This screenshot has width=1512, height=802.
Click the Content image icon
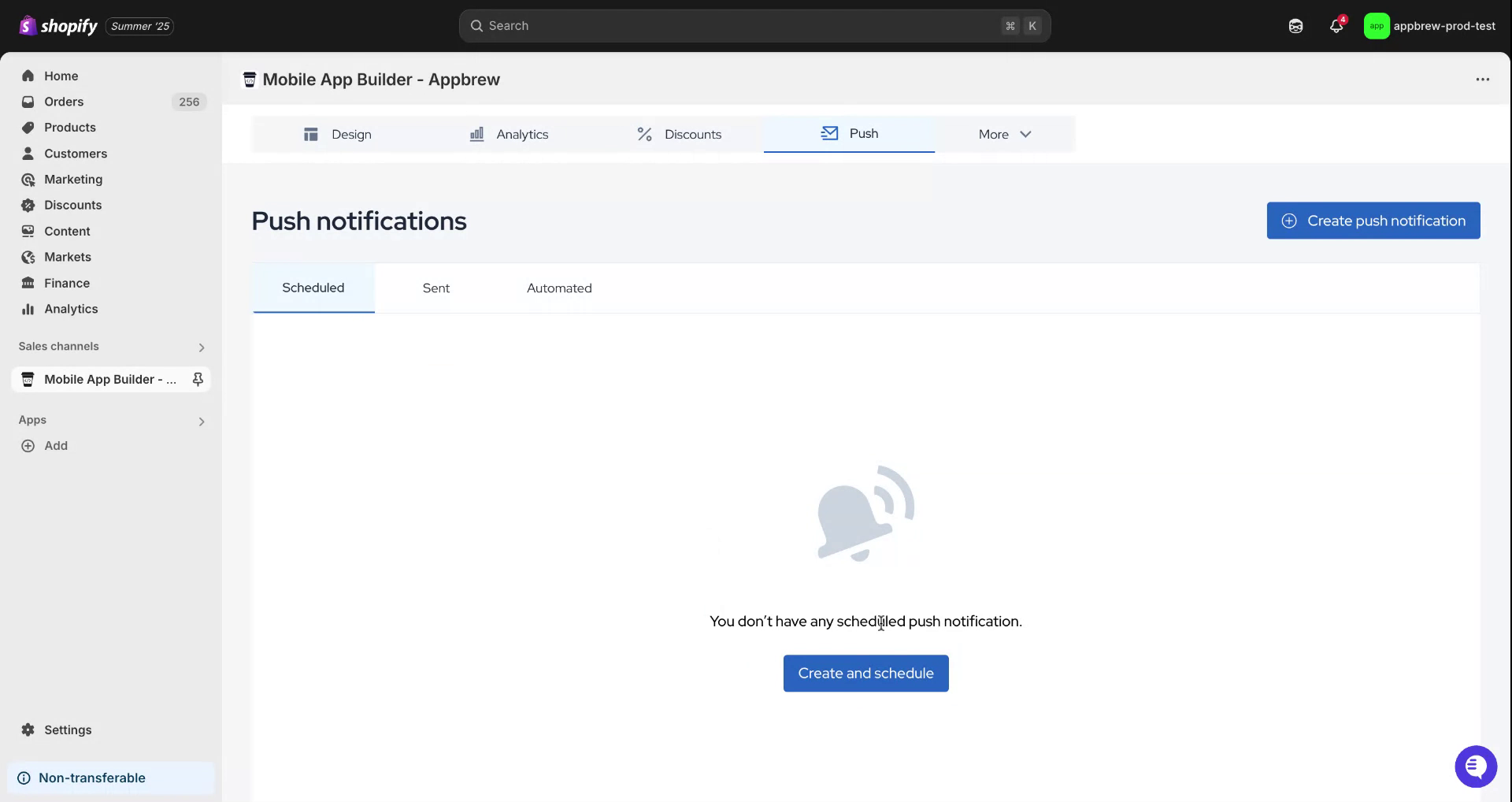click(28, 231)
